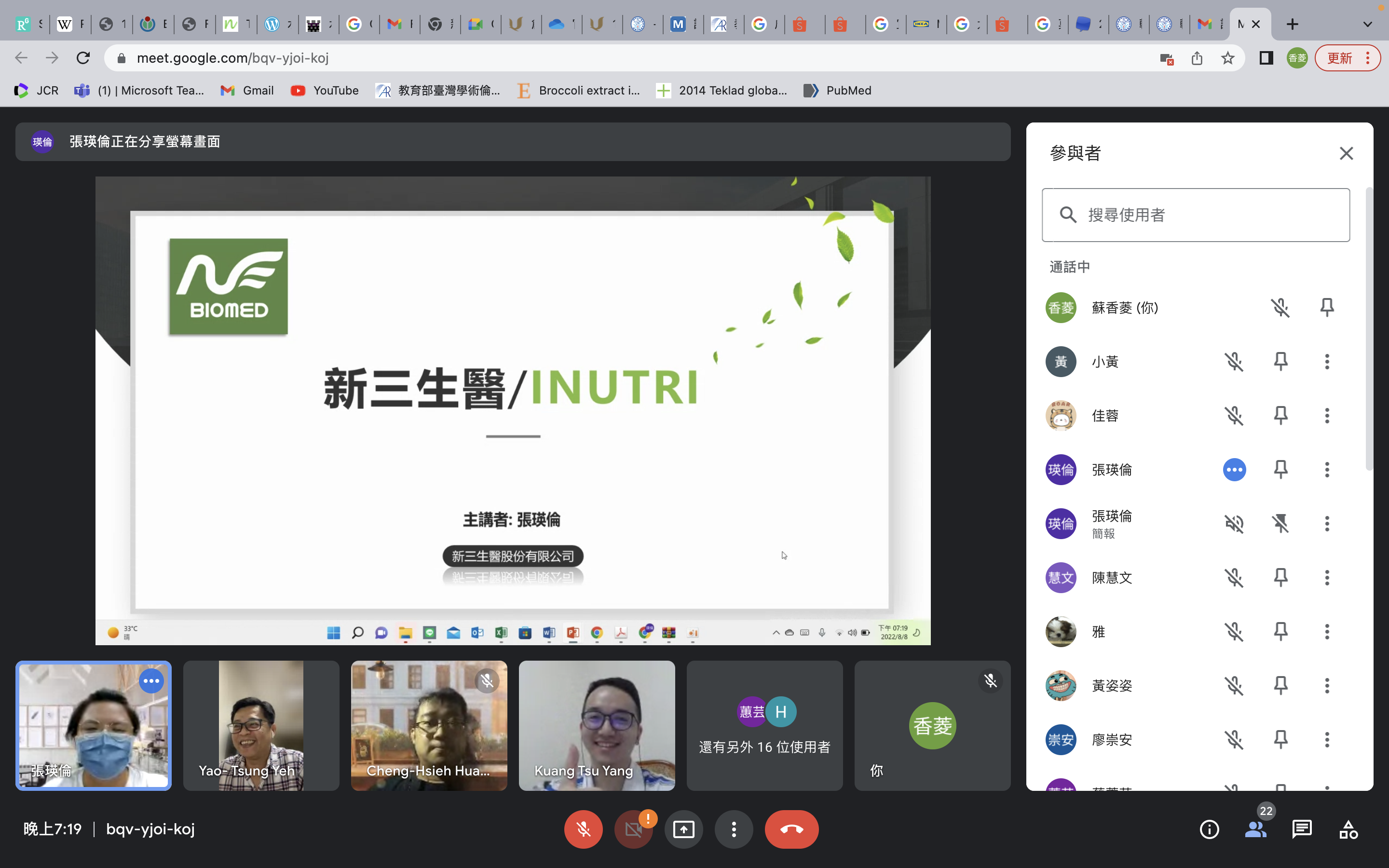Open the 還有另外 16 位使用者 tile
Viewport: 1389px width, 868px height.
[764, 726]
